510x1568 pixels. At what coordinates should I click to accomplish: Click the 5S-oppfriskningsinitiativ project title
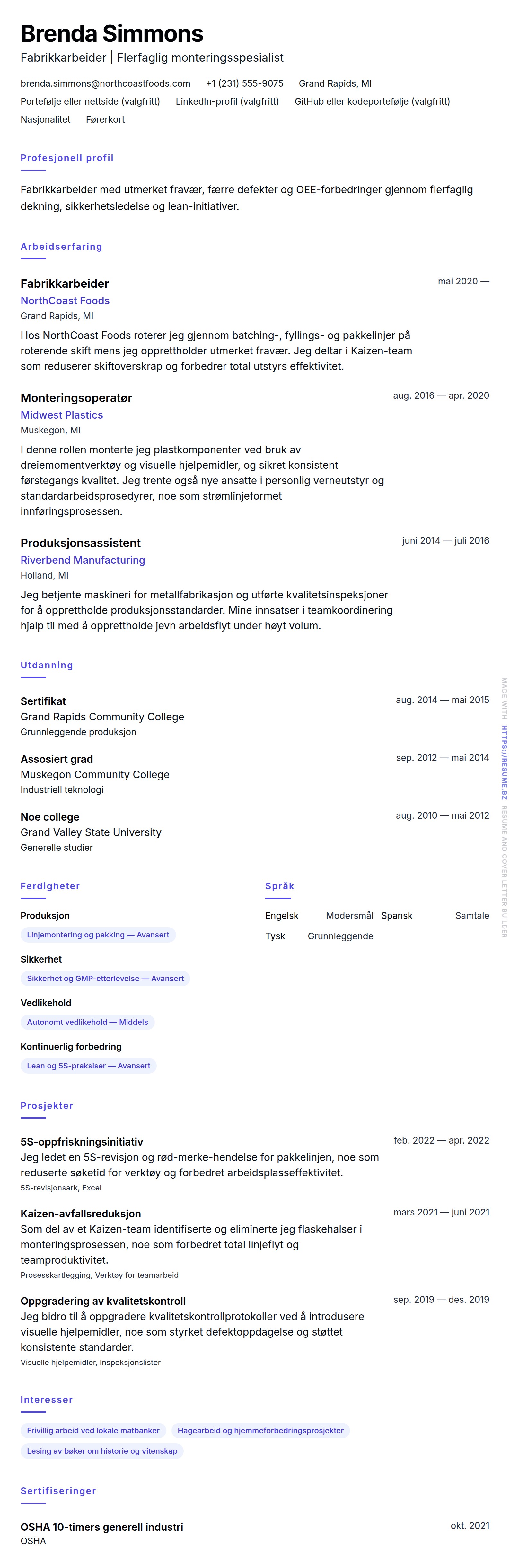click(82, 1142)
